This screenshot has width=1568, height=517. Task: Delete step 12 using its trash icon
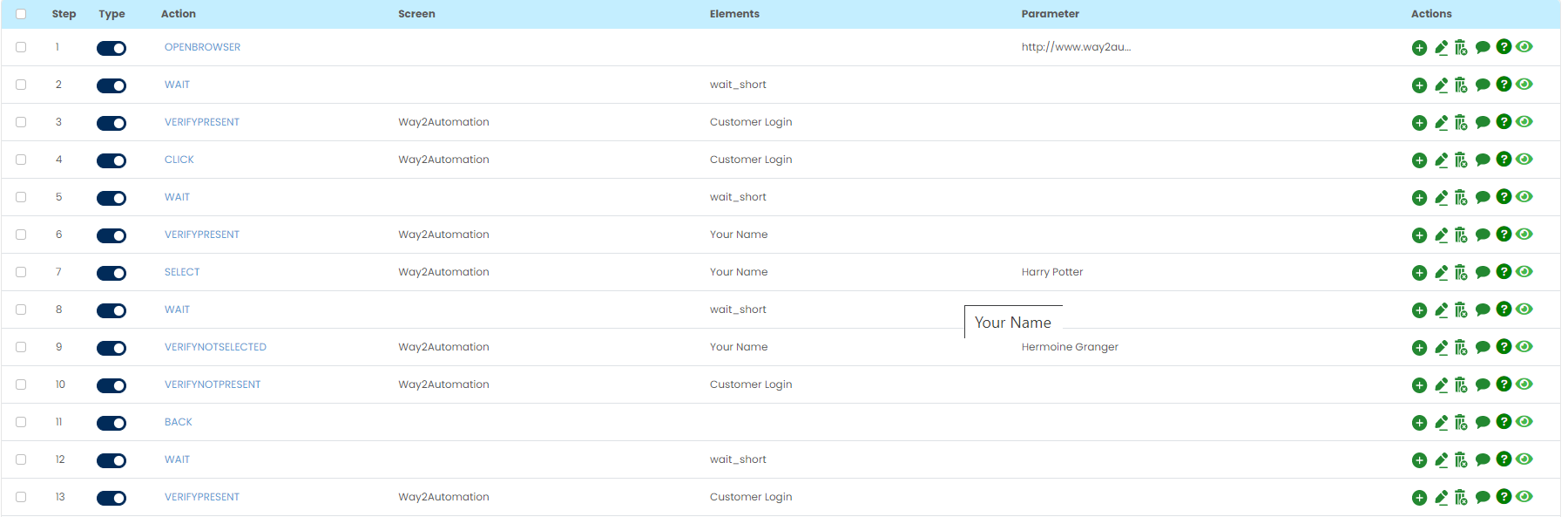(1461, 460)
